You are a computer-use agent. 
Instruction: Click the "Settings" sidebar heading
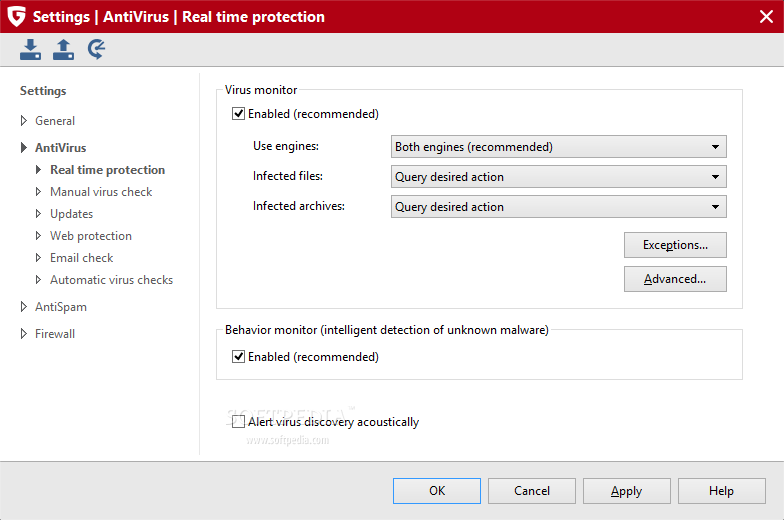(43, 91)
